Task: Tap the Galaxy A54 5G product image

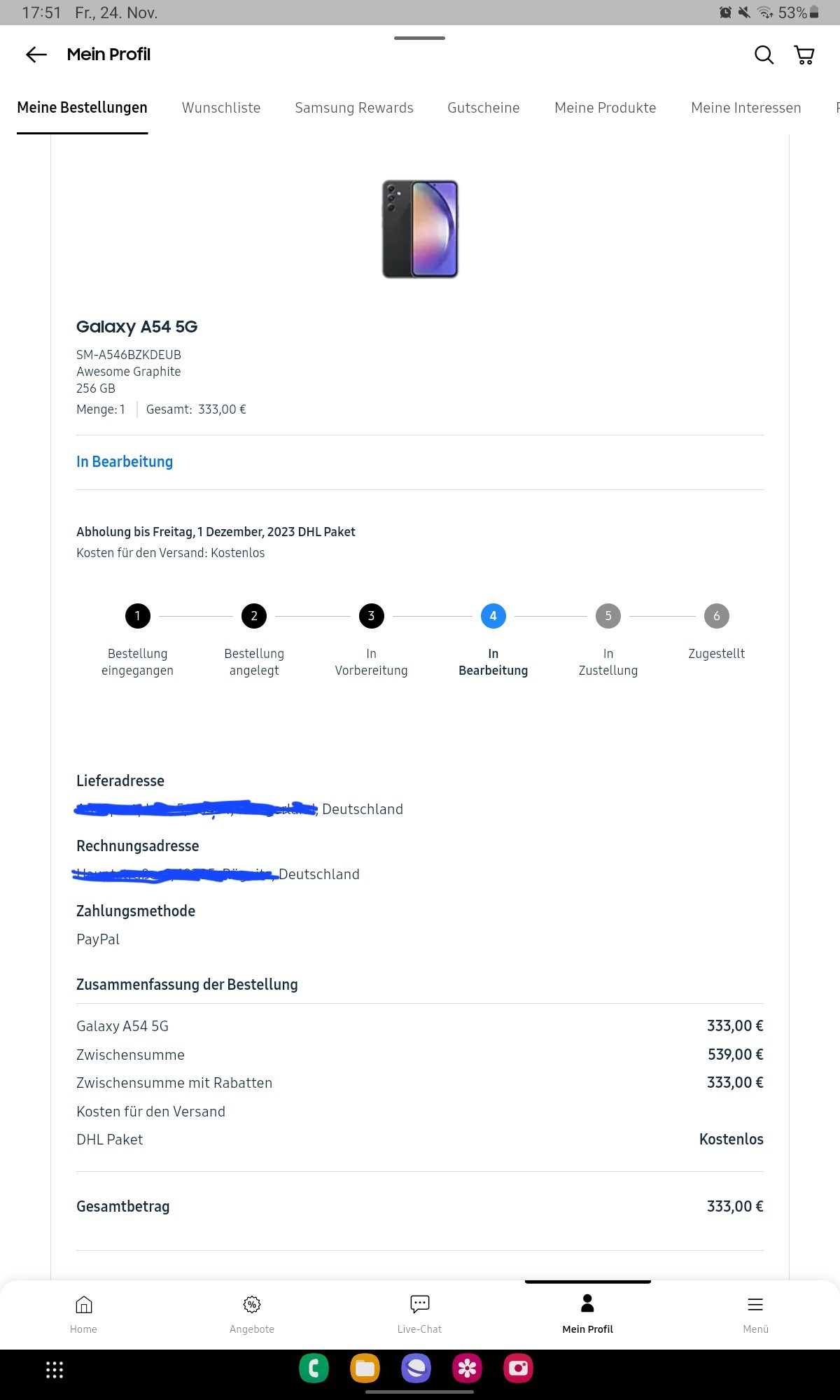Action: (420, 230)
